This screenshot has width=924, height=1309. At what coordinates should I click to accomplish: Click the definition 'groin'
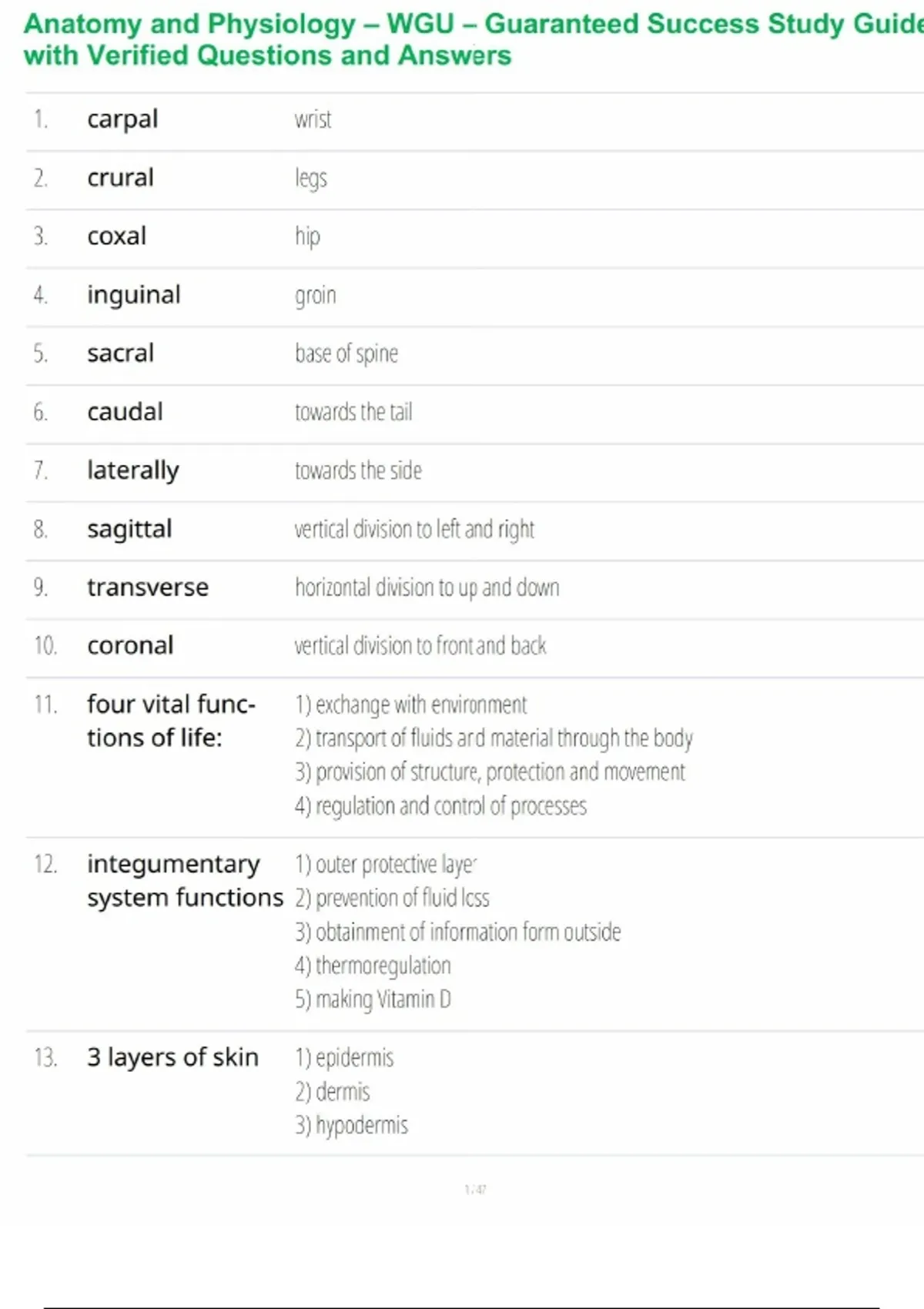point(315,295)
